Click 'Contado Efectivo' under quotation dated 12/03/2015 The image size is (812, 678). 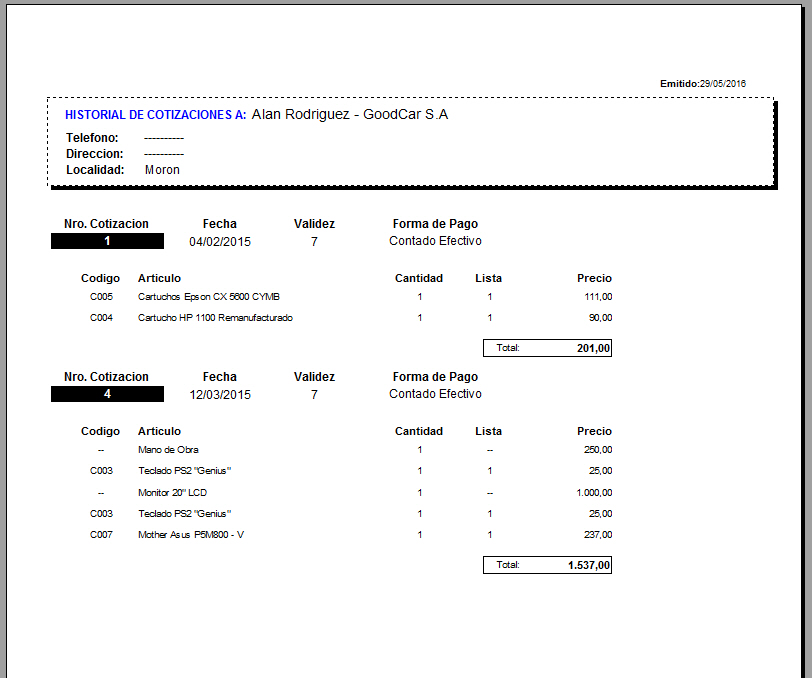tap(436, 394)
